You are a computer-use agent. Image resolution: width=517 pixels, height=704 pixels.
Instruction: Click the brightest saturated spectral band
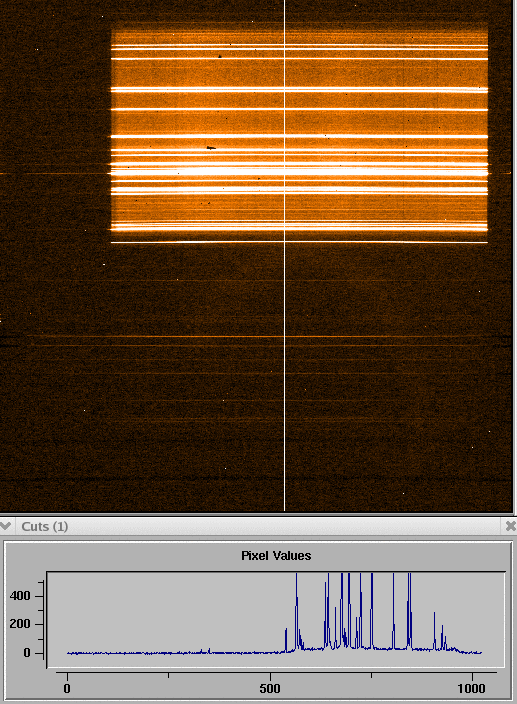tap(299, 171)
